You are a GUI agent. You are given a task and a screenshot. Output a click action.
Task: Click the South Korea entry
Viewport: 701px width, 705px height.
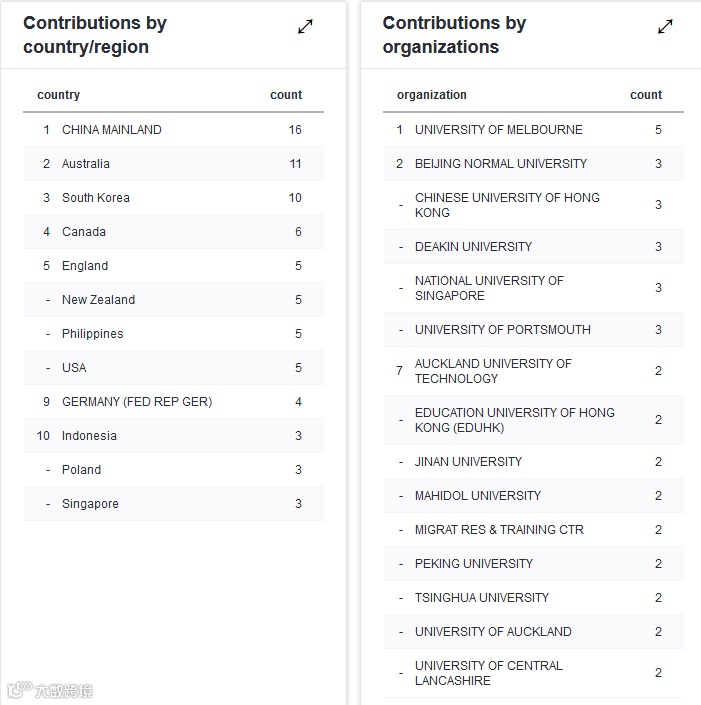96,198
